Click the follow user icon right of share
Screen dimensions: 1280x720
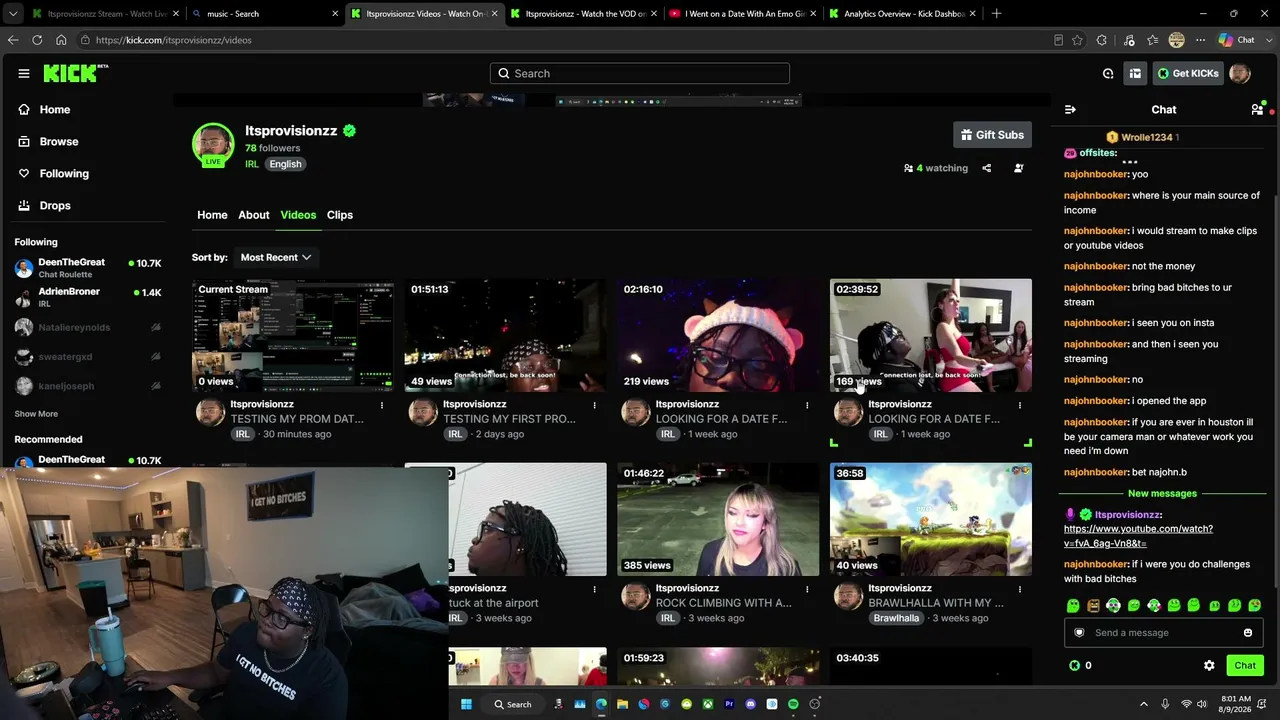[x=1019, y=168]
